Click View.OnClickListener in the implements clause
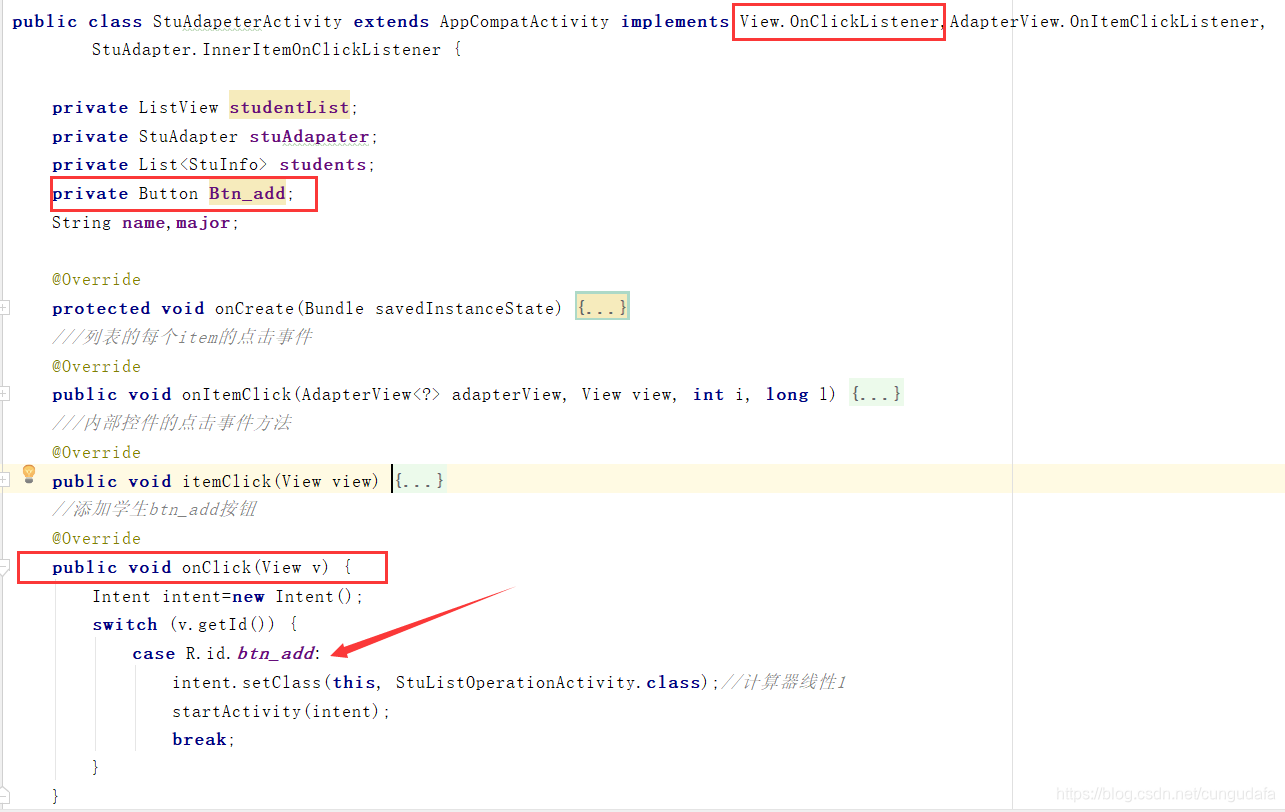Image resolution: width=1285 pixels, height=812 pixels. click(840, 21)
